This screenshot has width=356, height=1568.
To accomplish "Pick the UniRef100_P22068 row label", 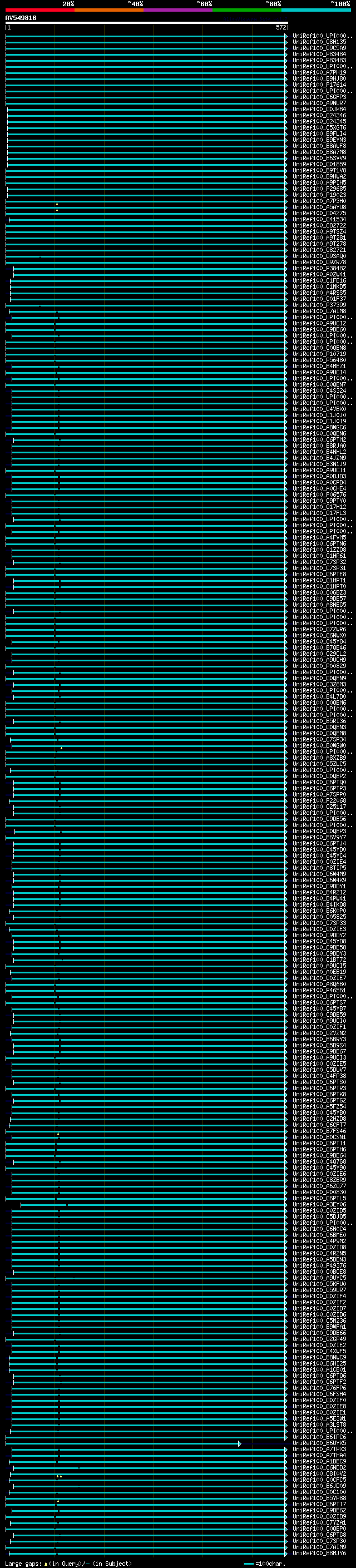I will pos(319,800).
